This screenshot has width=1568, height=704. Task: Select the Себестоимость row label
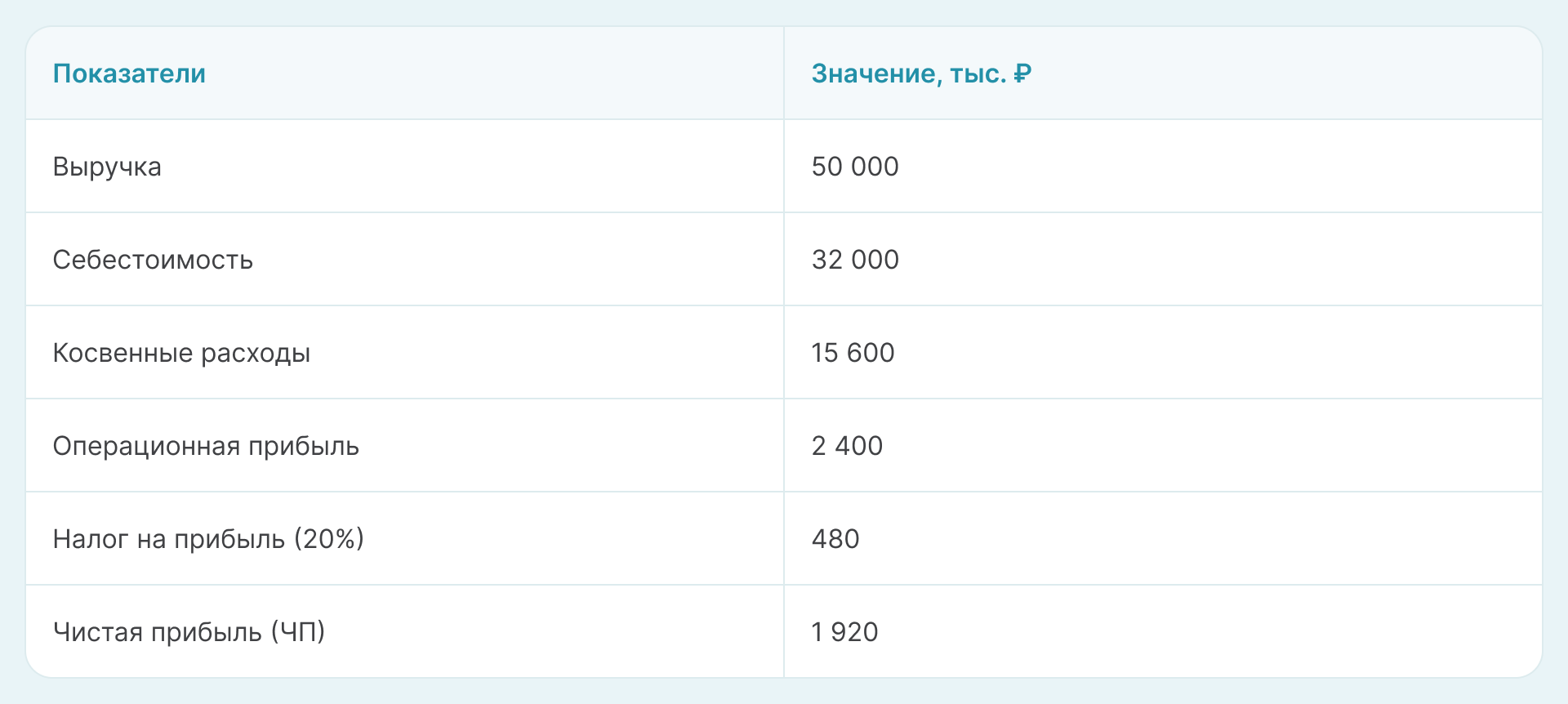[x=153, y=260]
